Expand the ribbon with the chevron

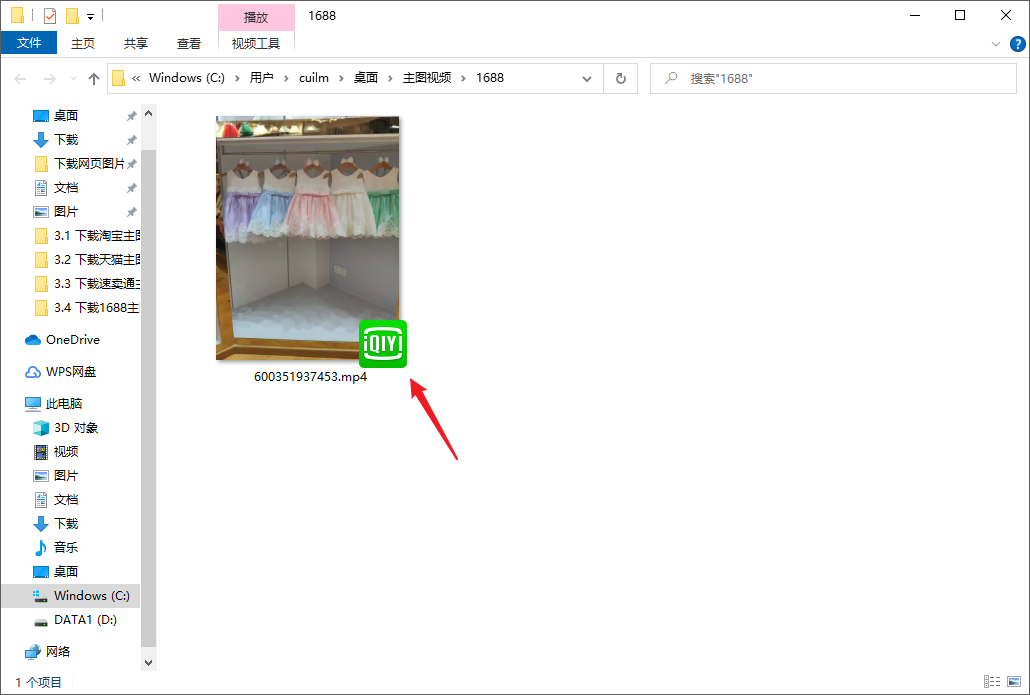[x=996, y=44]
